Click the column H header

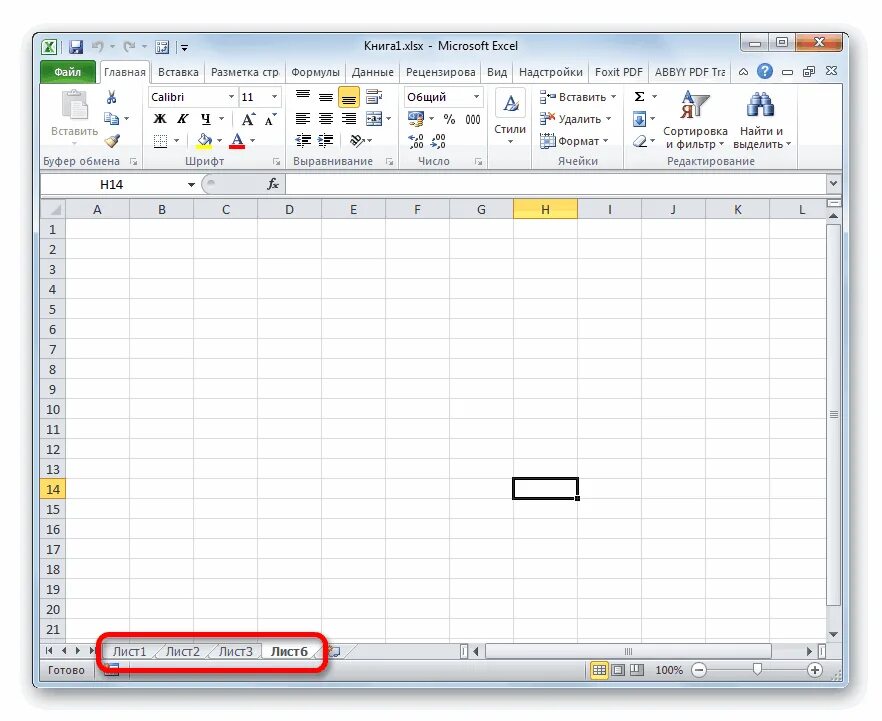point(545,209)
